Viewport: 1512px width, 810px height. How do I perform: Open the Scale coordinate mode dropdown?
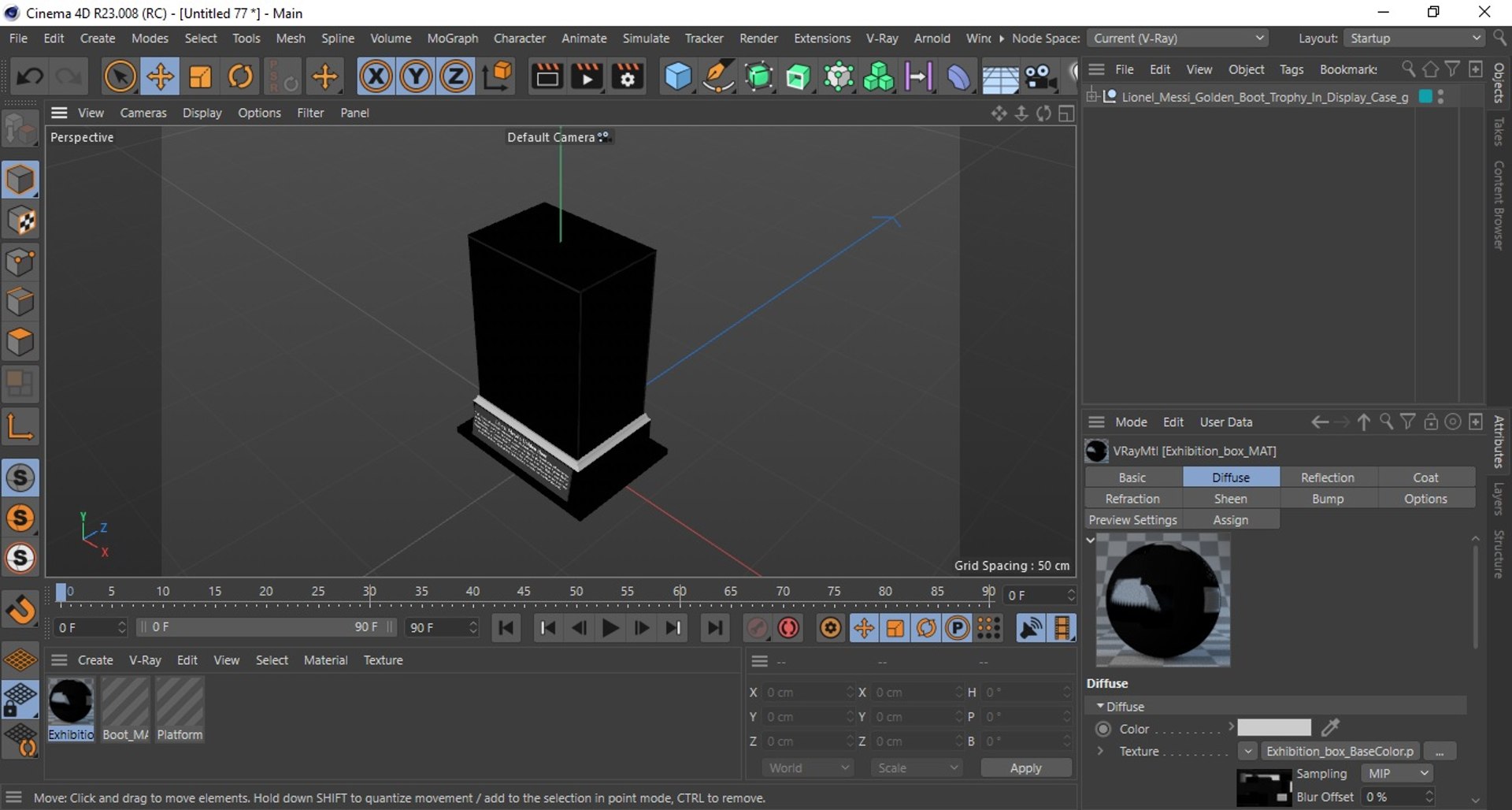pyautogui.click(x=917, y=768)
